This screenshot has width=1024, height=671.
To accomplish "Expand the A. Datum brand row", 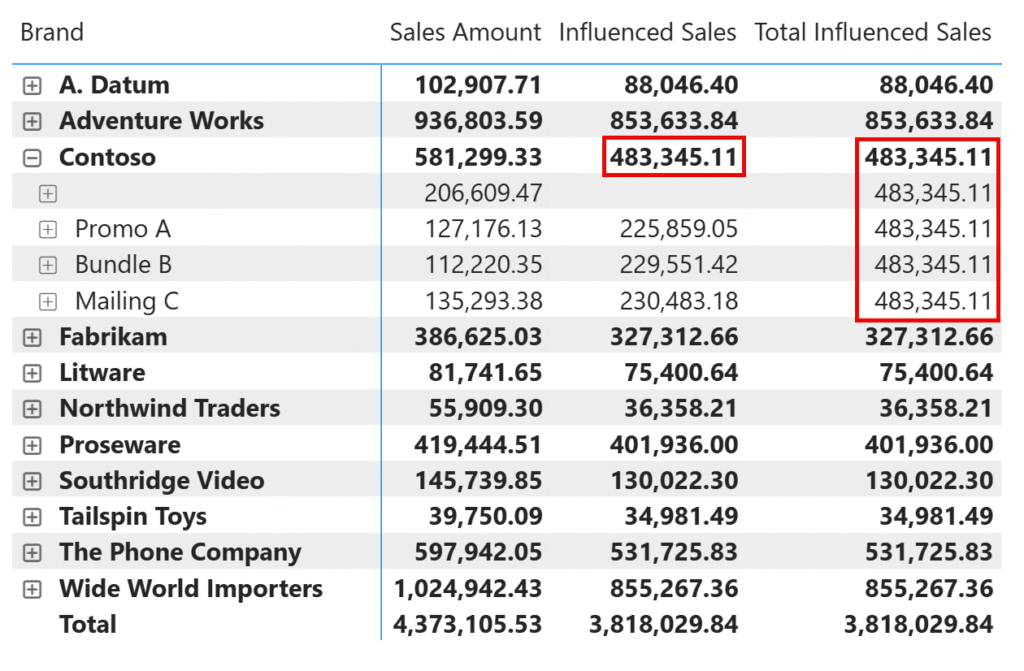I will pyautogui.click(x=32, y=86).
